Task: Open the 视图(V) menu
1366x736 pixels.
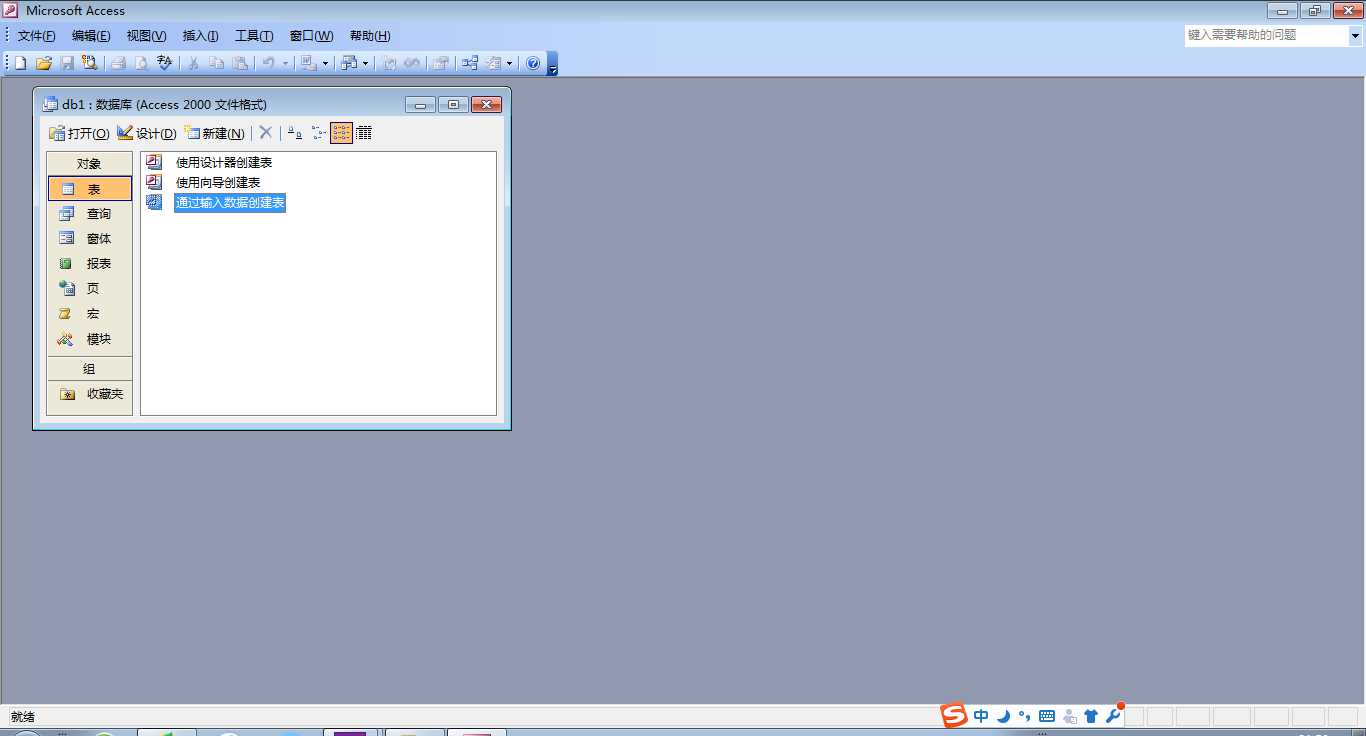Action: pos(146,35)
